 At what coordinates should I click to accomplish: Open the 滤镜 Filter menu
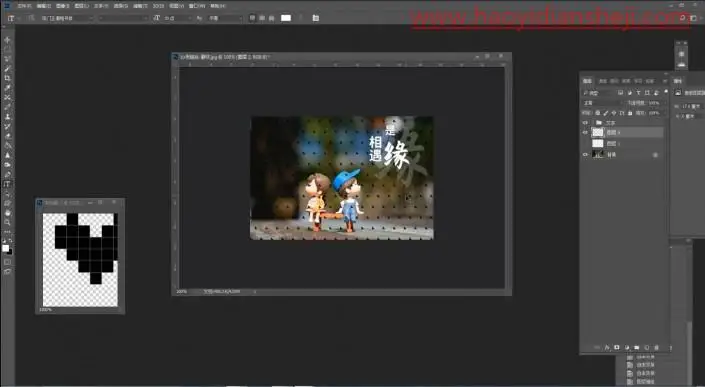click(x=140, y=6)
